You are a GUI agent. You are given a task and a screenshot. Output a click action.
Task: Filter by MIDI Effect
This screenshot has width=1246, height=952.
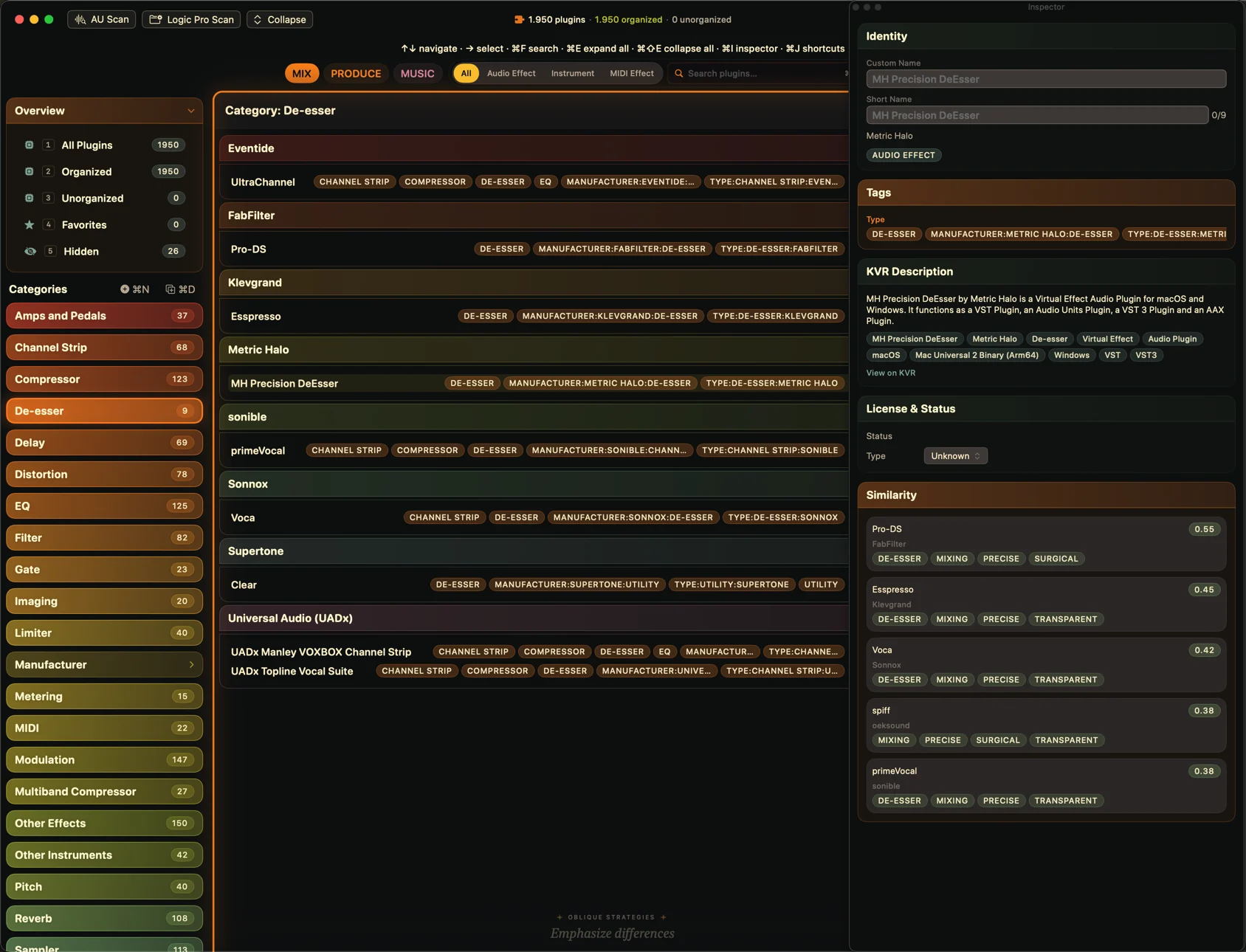632,73
